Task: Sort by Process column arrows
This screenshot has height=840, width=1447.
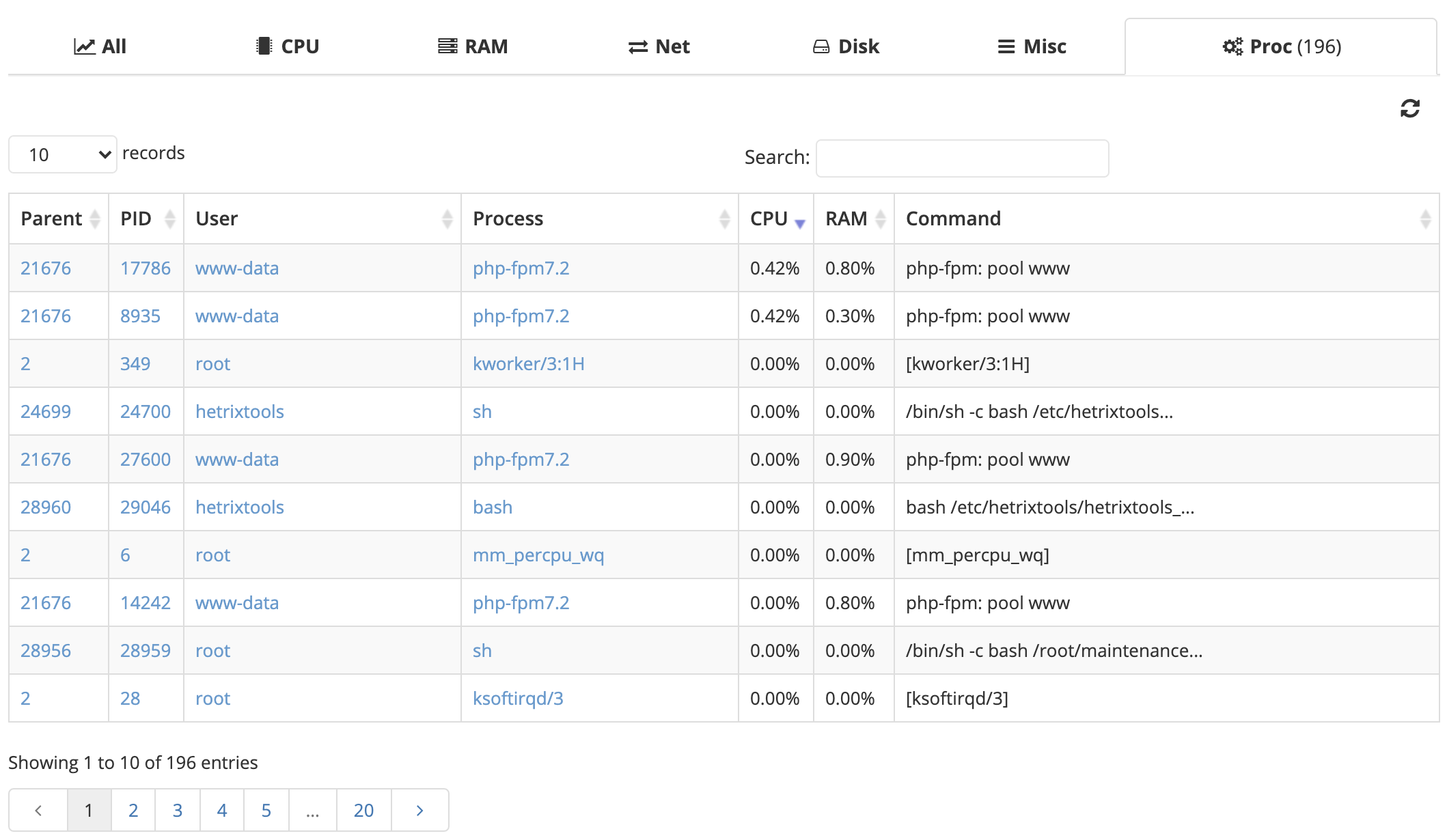Action: (x=724, y=219)
